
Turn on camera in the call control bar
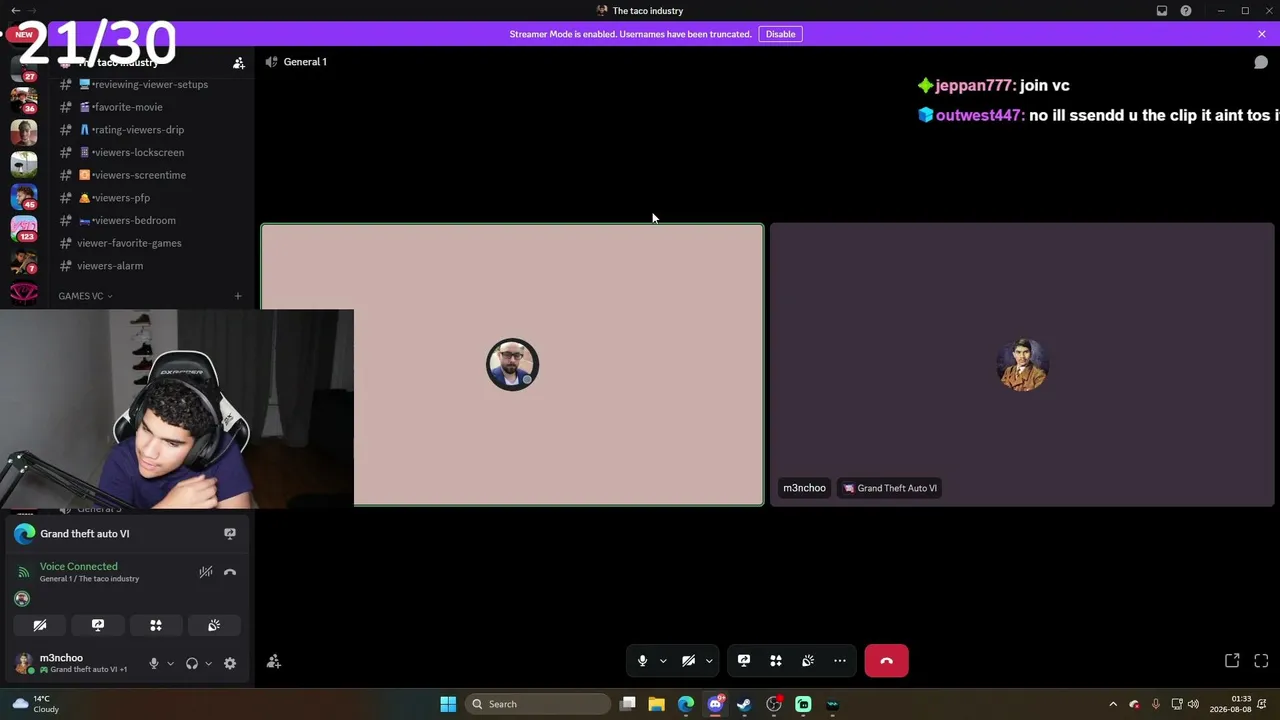point(688,661)
